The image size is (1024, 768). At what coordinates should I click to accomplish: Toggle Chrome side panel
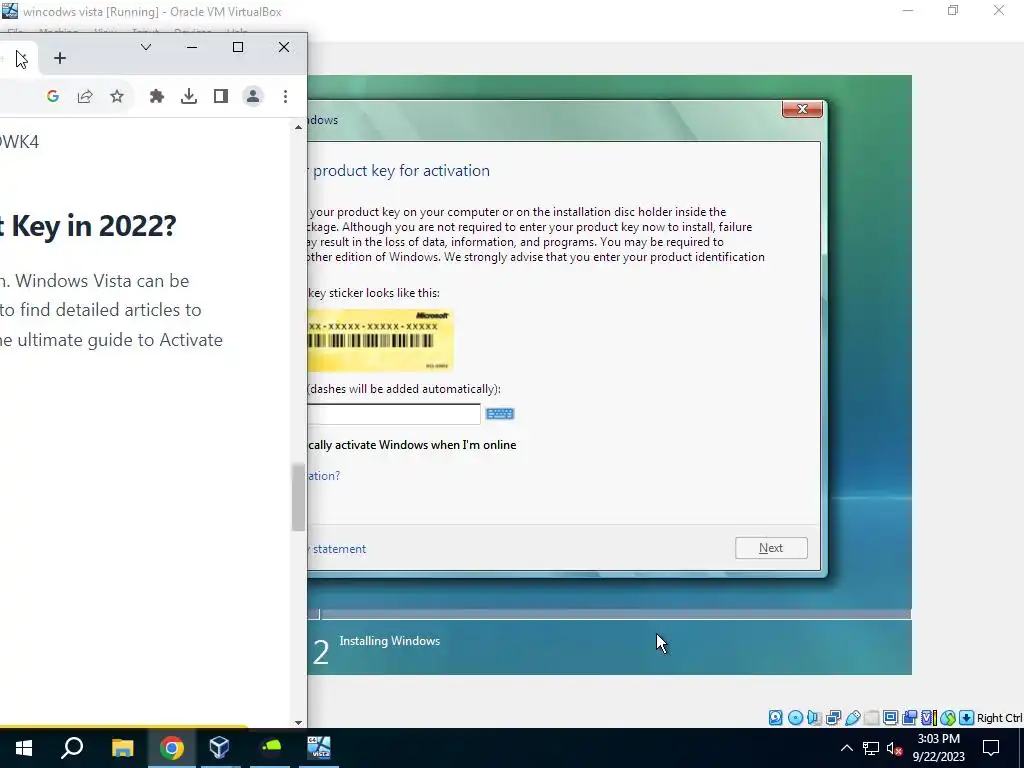tap(221, 97)
